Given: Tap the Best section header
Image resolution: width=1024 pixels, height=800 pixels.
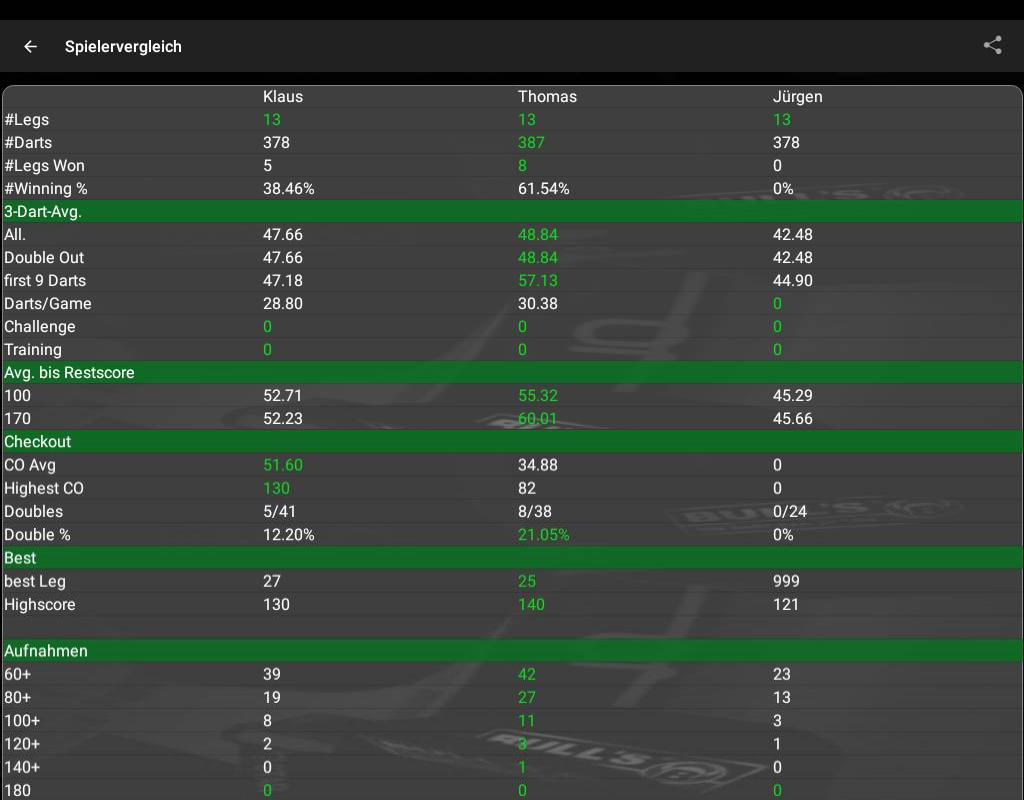Looking at the screenshot, I should coord(20,557).
